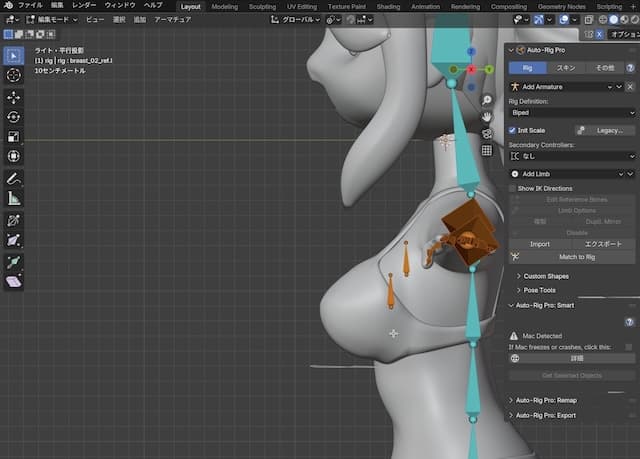The height and width of the screenshot is (459, 640).
Task: Pick the Annotate pencil tool
Action: pyautogui.click(x=14, y=179)
